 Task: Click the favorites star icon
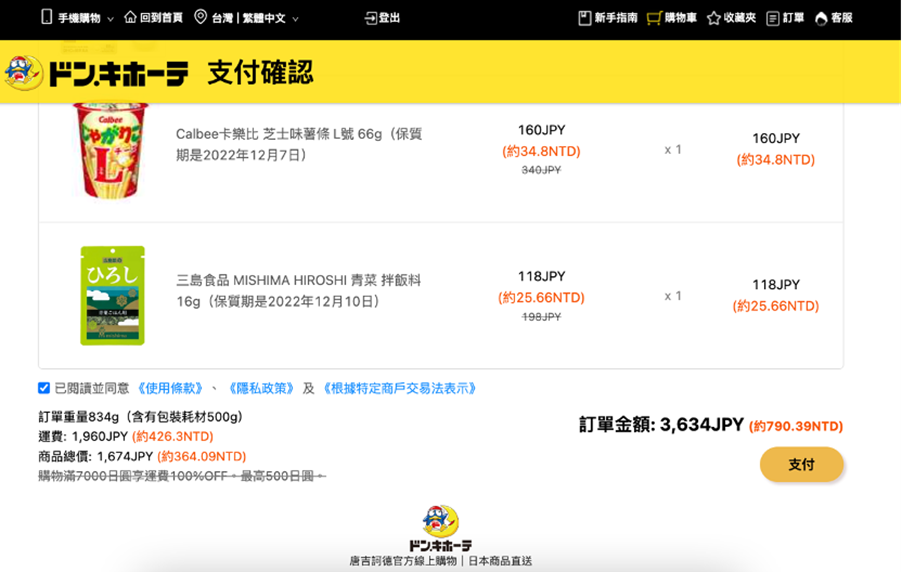tap(714, 18)
